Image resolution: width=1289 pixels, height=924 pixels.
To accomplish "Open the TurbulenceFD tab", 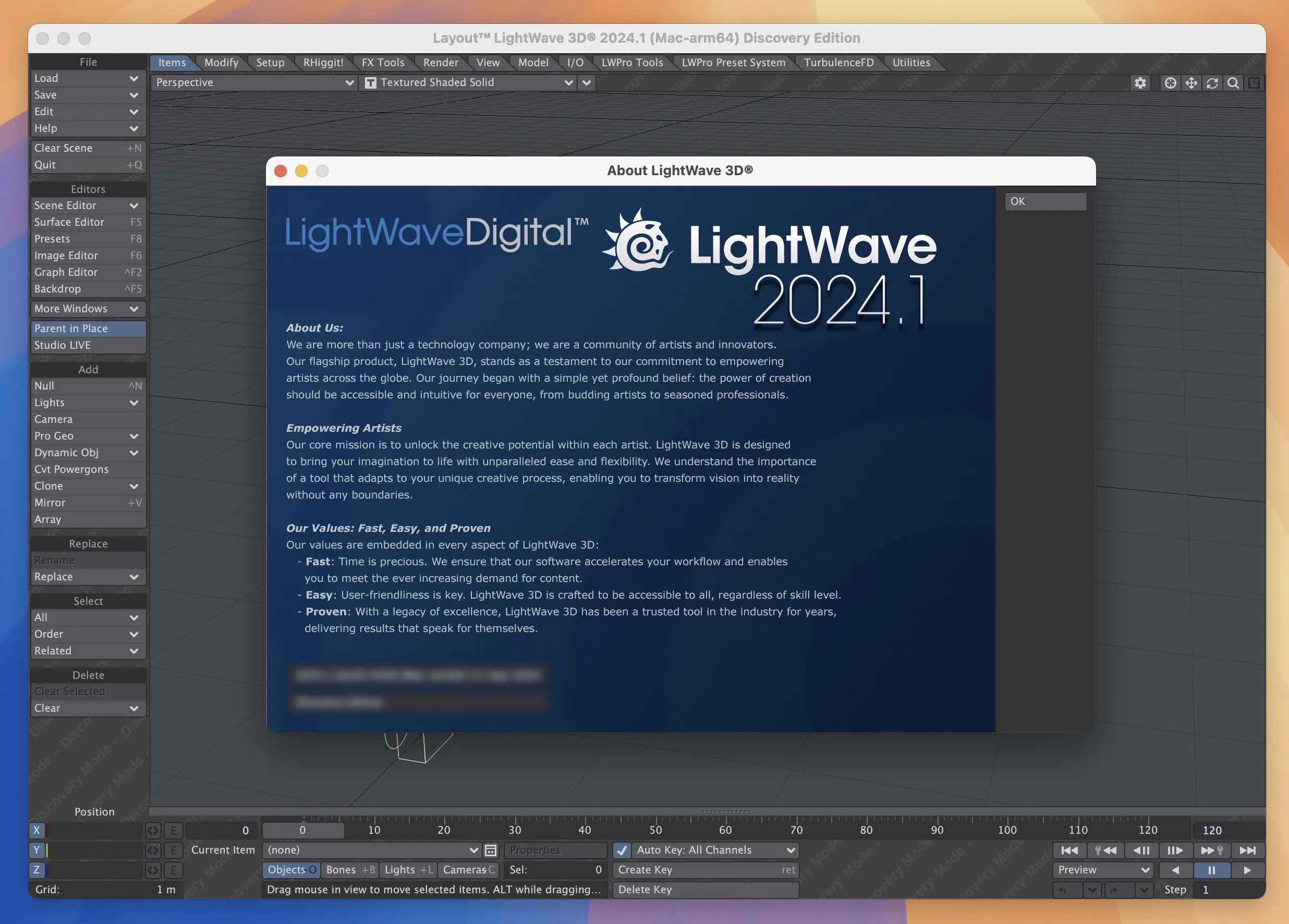I will pyautogui.click(x=839, y=63).
